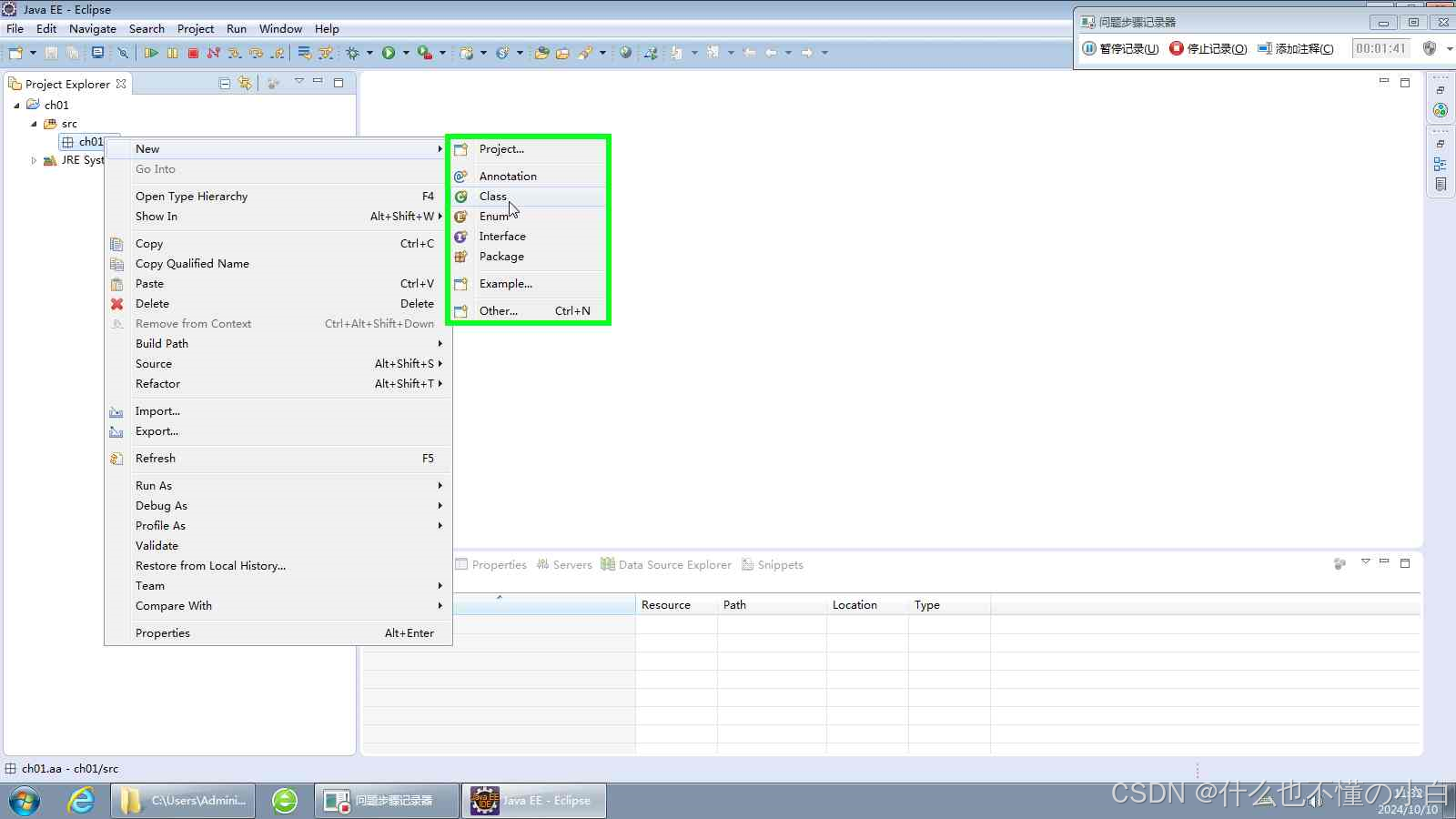Collapse the src folder tree node

pos(34,124)
